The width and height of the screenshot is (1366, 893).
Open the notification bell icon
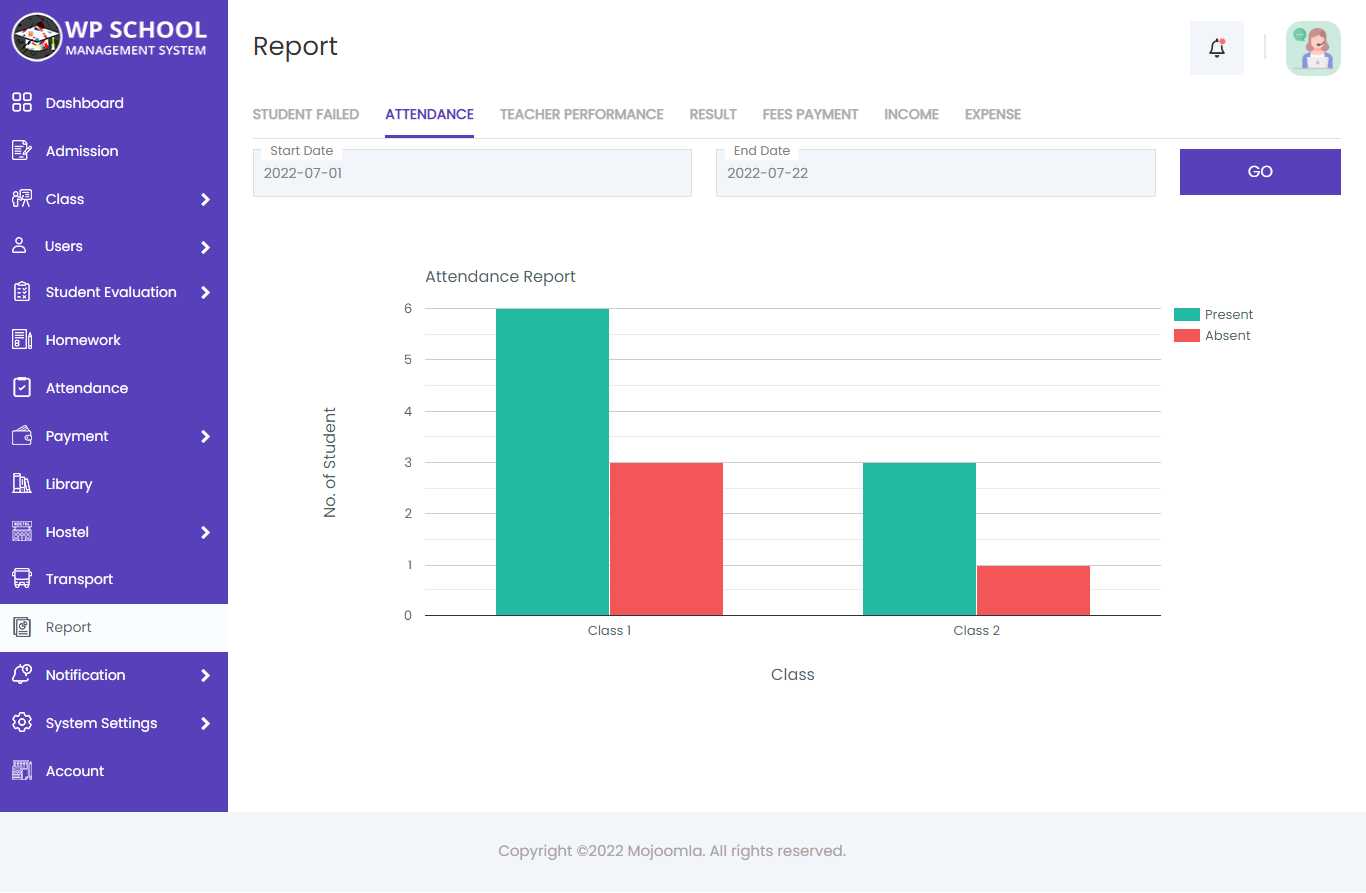tap(1217, 47)
